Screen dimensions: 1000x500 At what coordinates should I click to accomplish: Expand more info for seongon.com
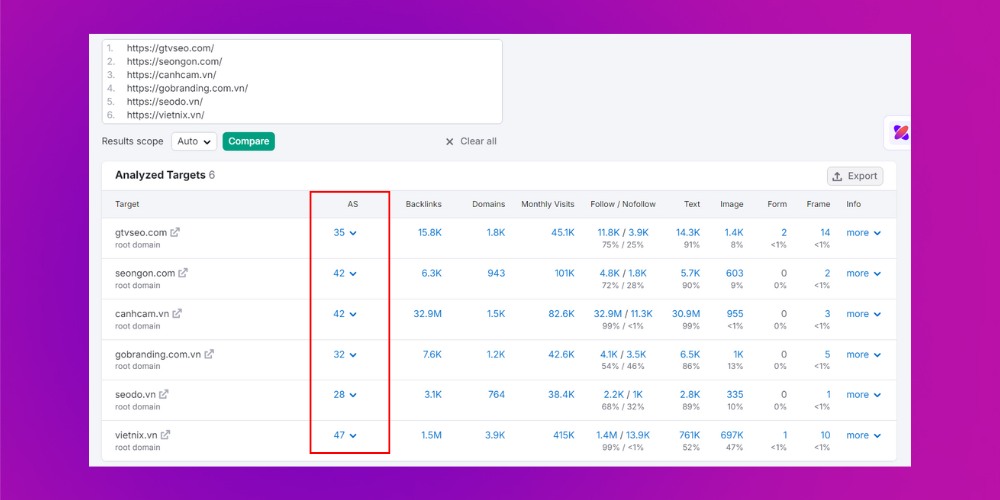(x=864, y=273)
